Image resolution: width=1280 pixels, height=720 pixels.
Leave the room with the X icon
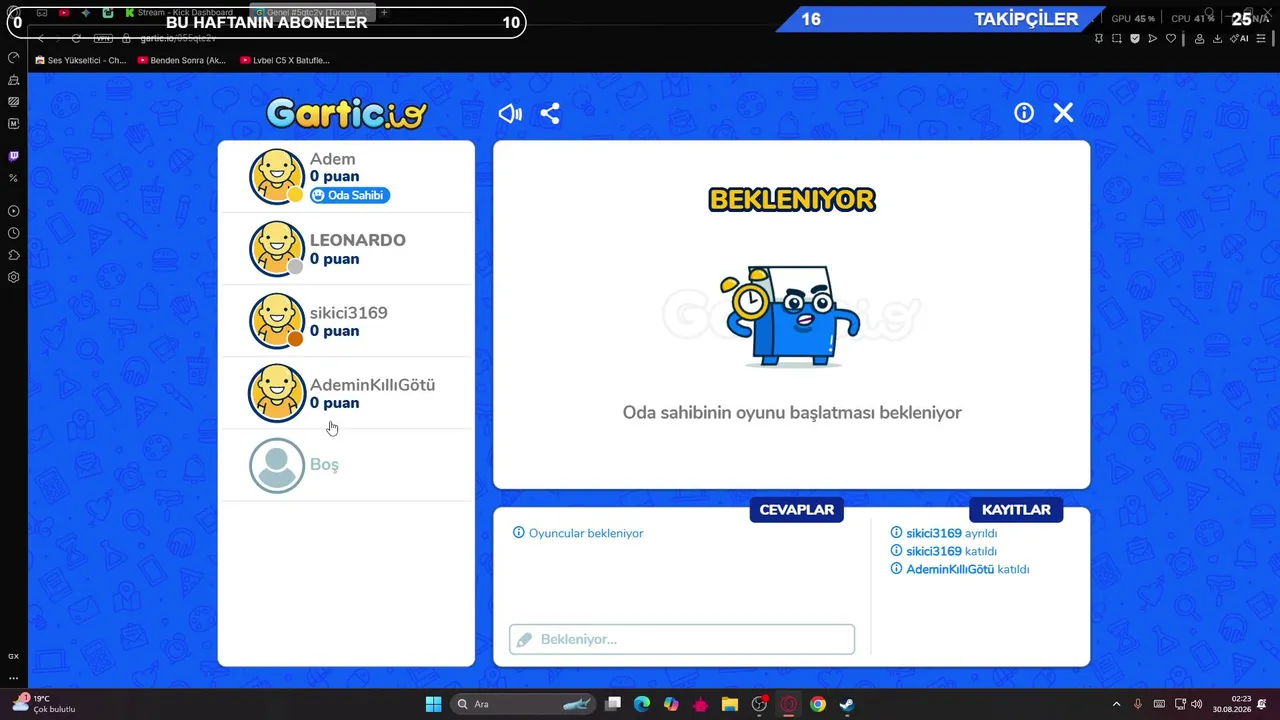point(1063,113)
